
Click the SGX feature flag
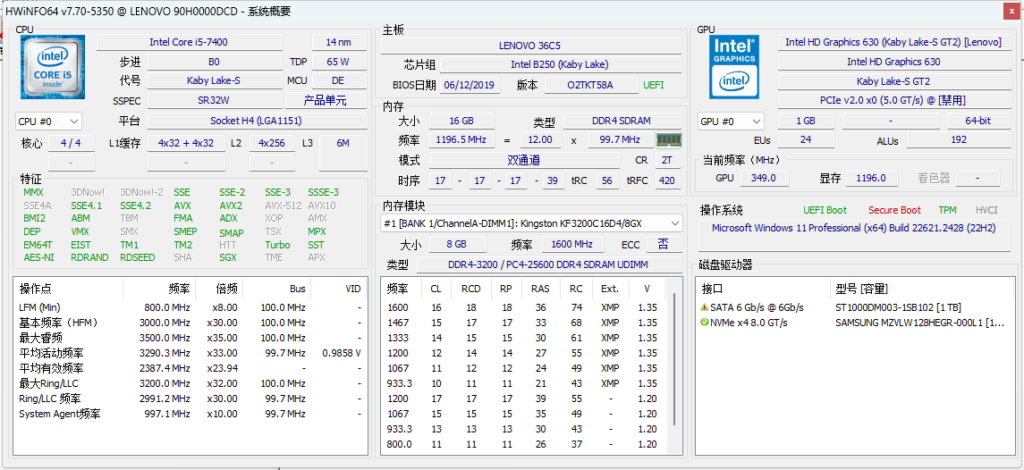[228, 257]
